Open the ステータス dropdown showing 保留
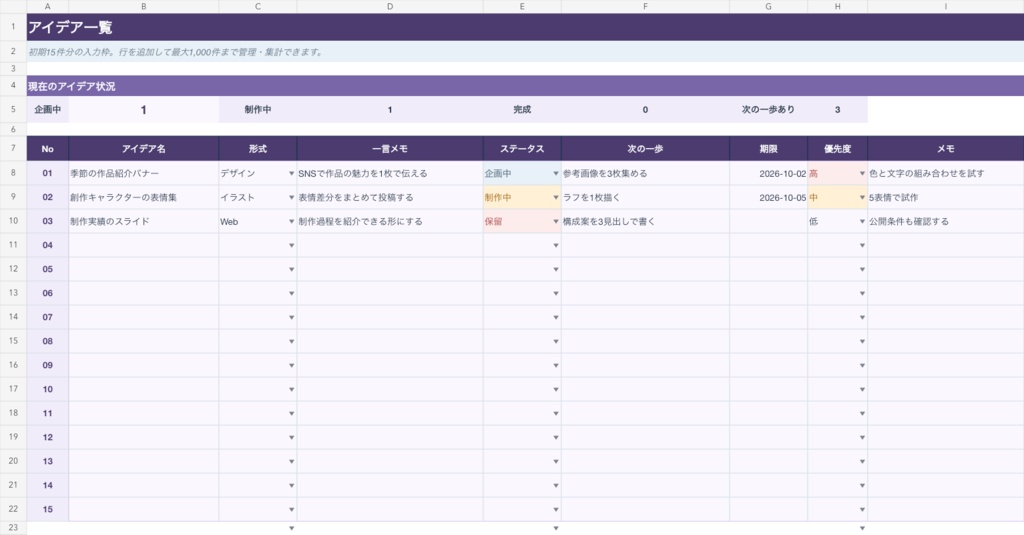The height and width of the screenshot is (535, 1024). [x=556, y=221]
